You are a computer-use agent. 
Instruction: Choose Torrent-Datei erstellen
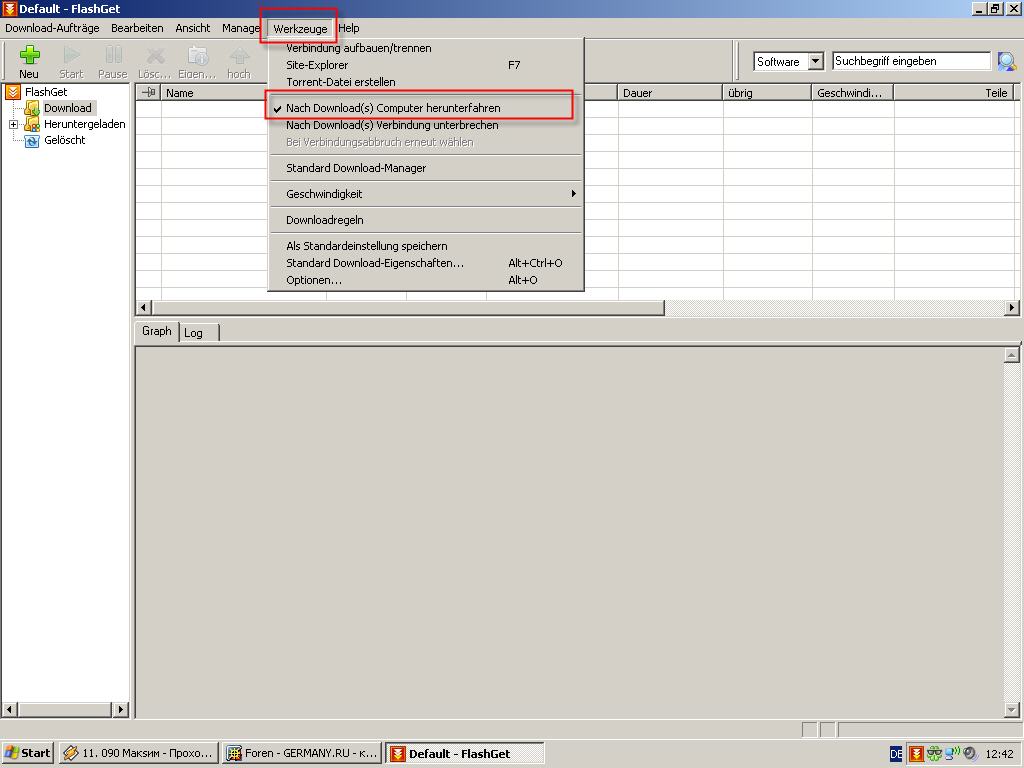click(x=426, y=82)
